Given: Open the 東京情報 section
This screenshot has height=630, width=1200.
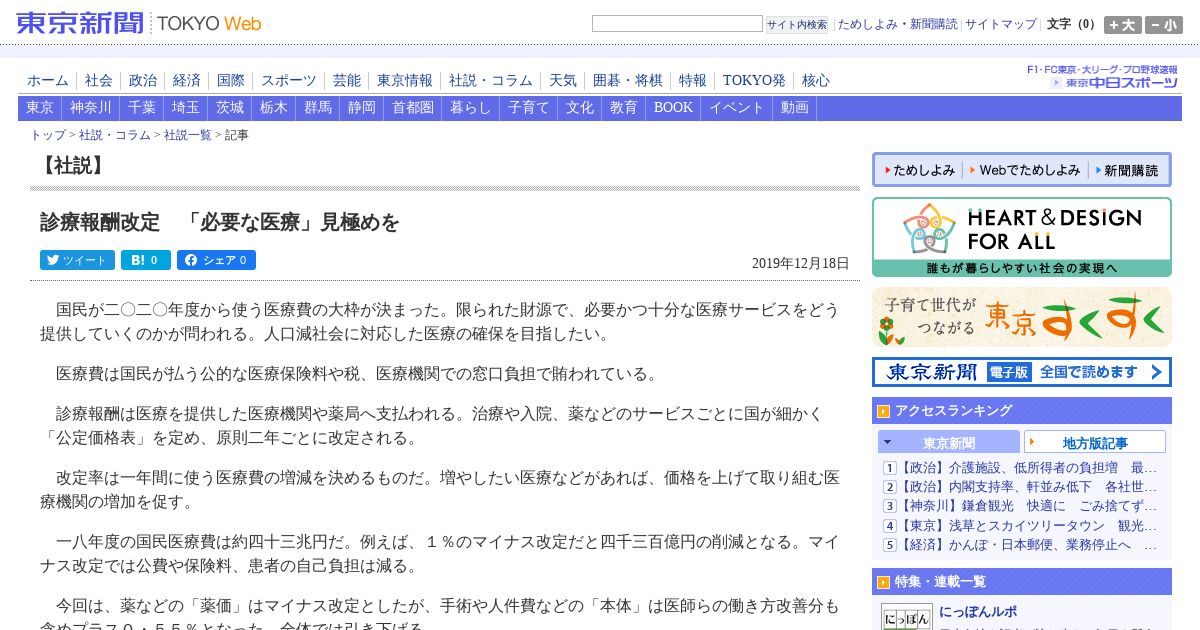Looking at the screenshot, I should coord(405,81).
